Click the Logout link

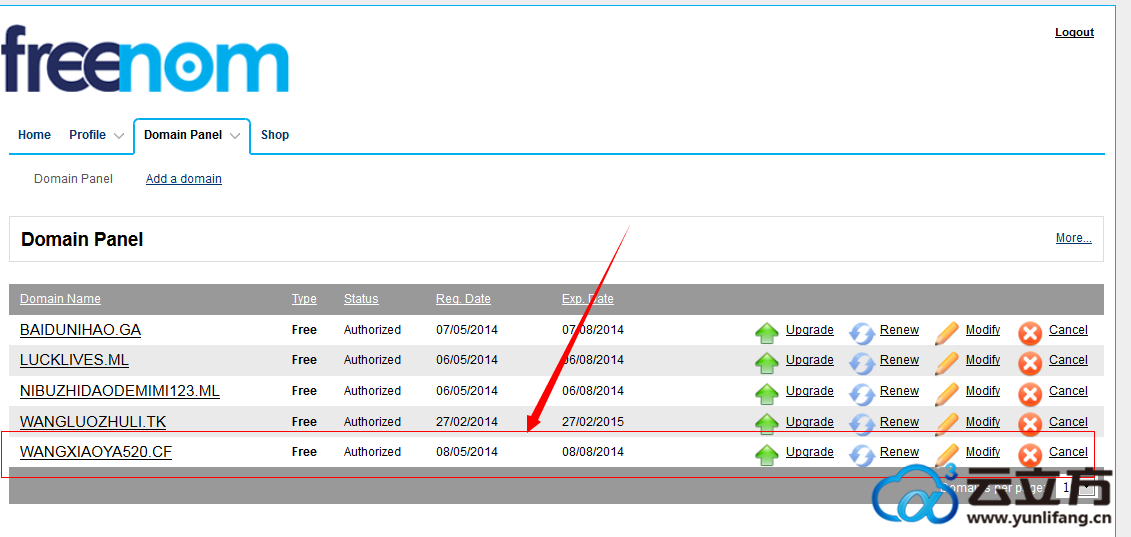(x=1074, y=32)
